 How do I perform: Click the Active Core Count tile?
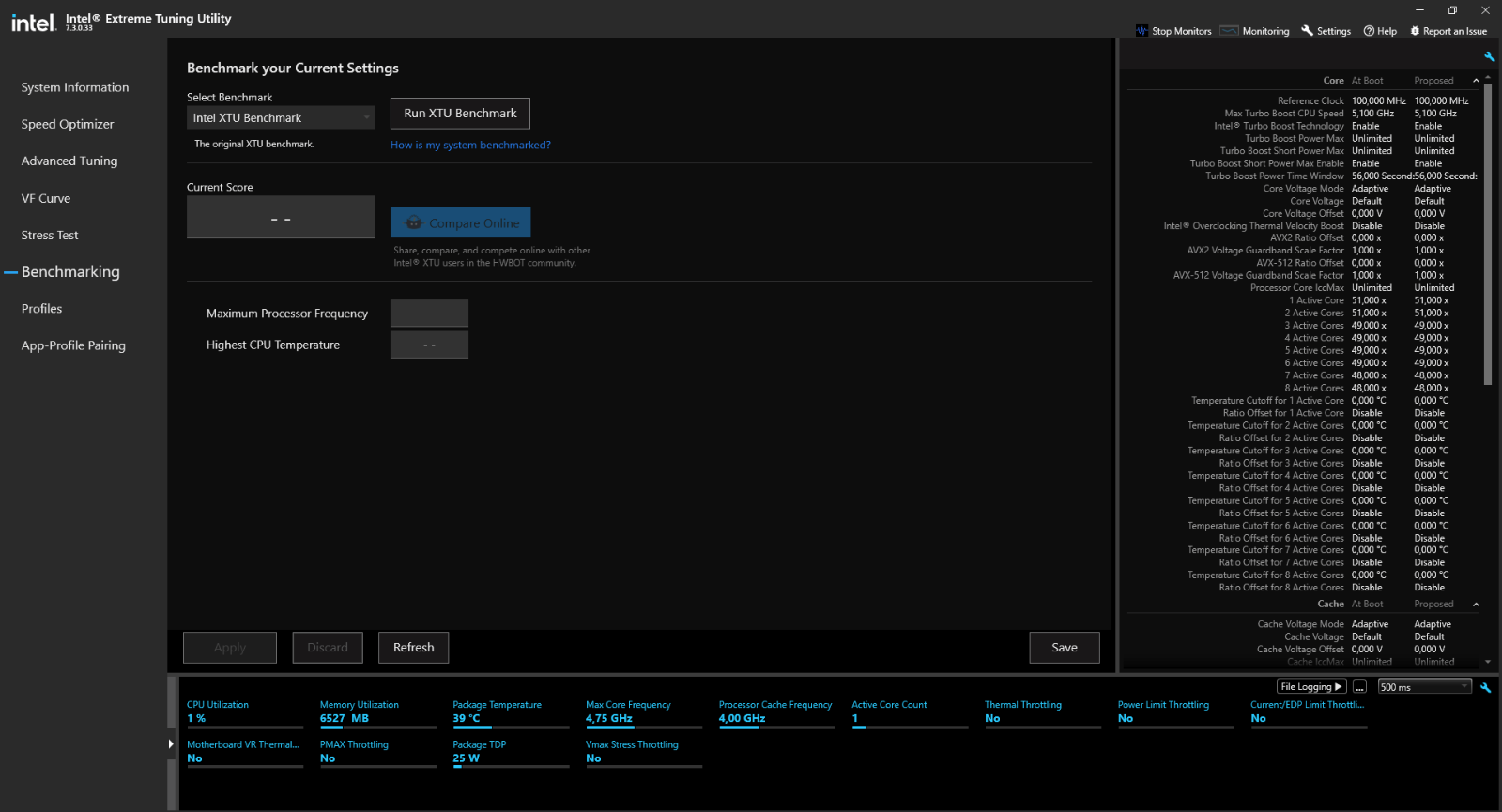pyautogui.click(x=910, y=712)
